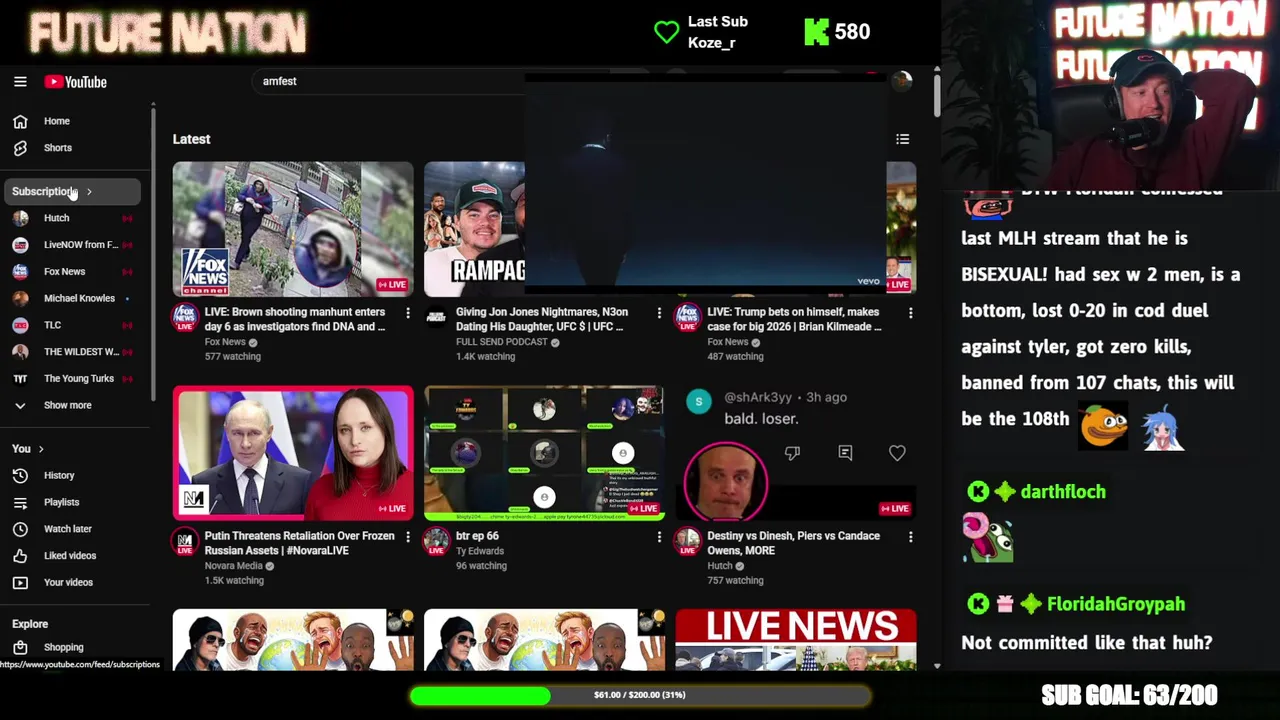Open LiveNOW from FOX channel avatar

click(20, 245)
